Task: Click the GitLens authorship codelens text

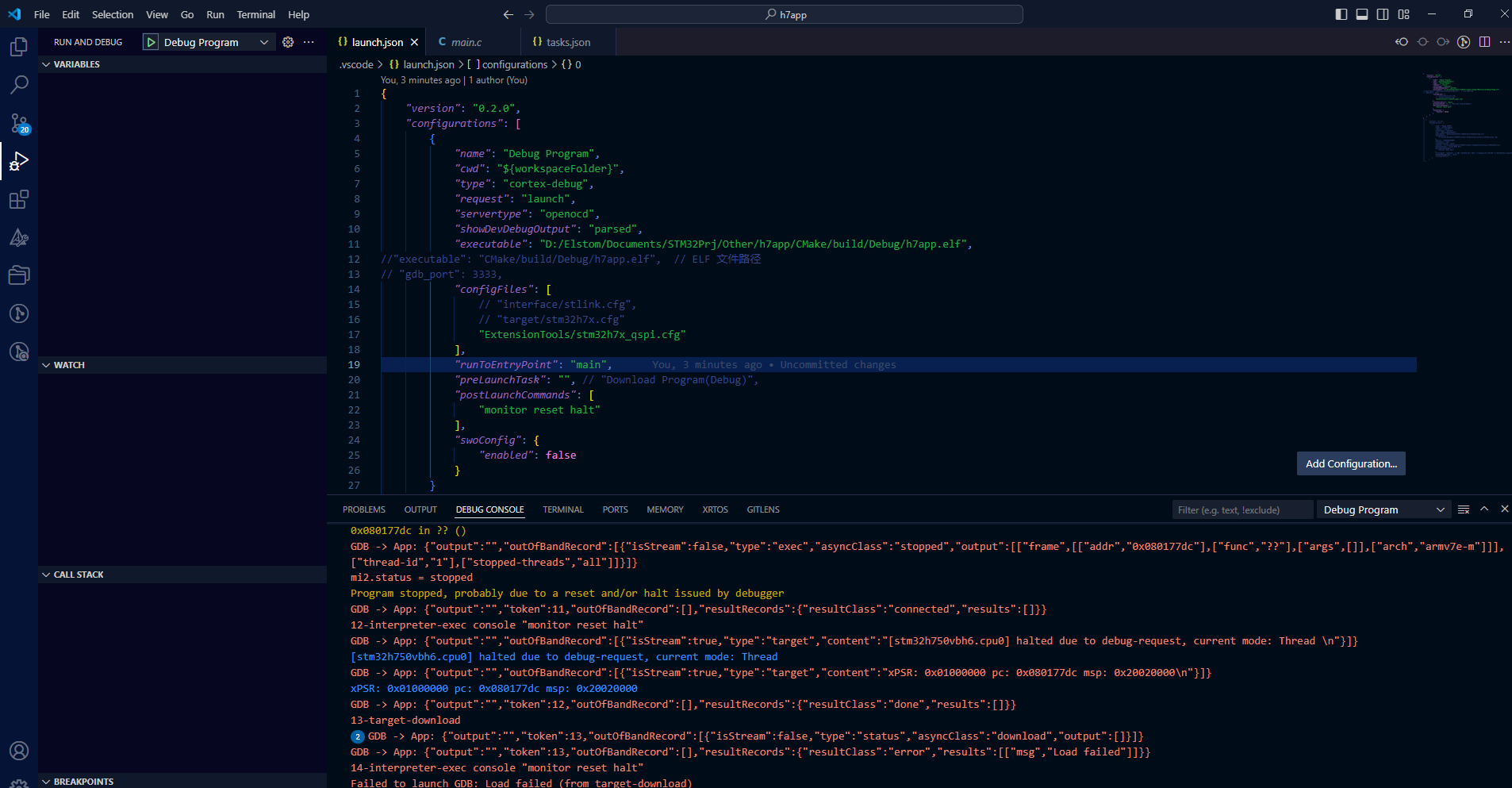Action: (454, 80)
